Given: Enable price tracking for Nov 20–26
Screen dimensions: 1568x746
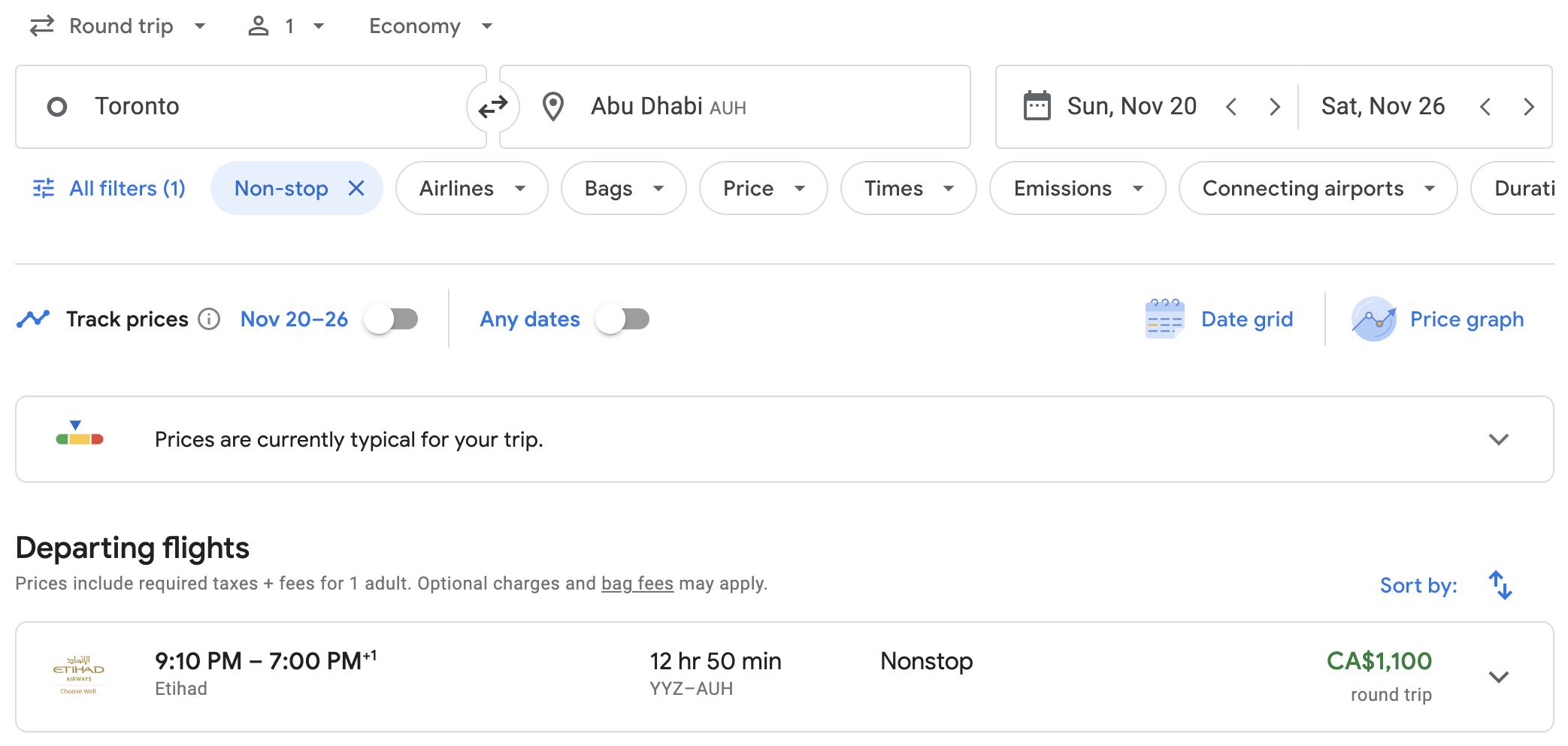Looking at the screenshot, I should (392, 320).
